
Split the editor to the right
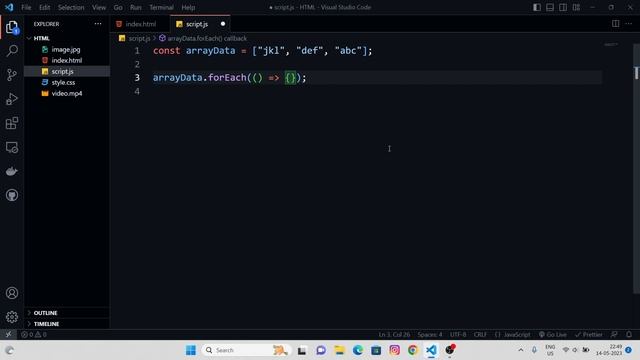pos(616,24)
